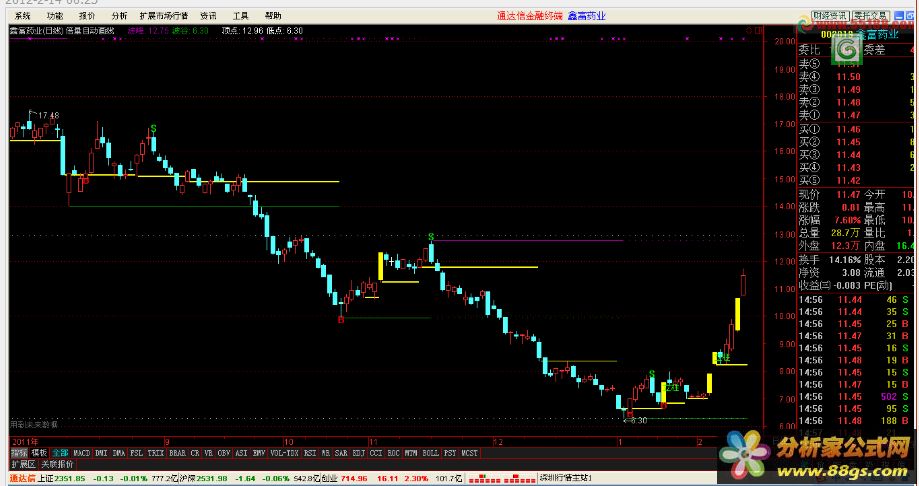
Task: Open the 扩展市场行情 menu
Action: click(x=164, y=16)
